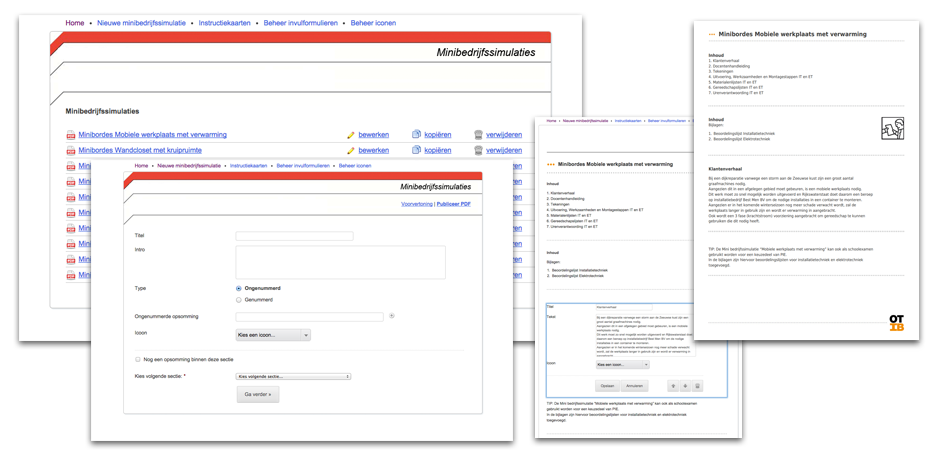This screenshot has width=940, height=470.
Task: Move section up with arrow button
Action: (673, 385)
